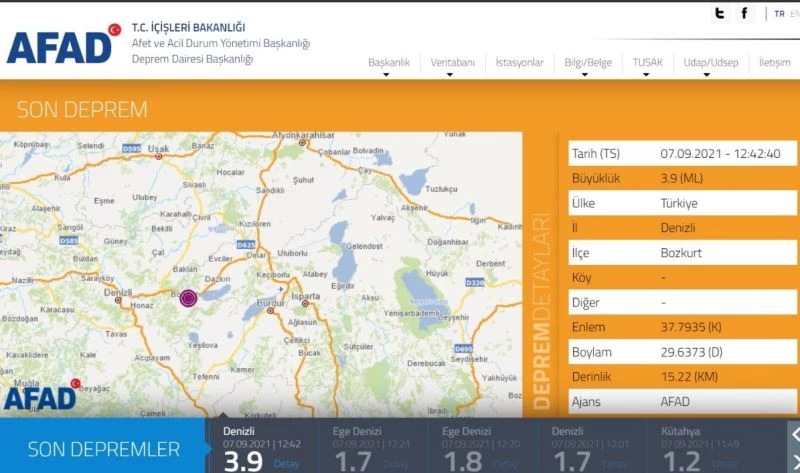Click the AFAD watermark on map
The height and width of the screenshot is (473, 800).
(x=40, y=397)
